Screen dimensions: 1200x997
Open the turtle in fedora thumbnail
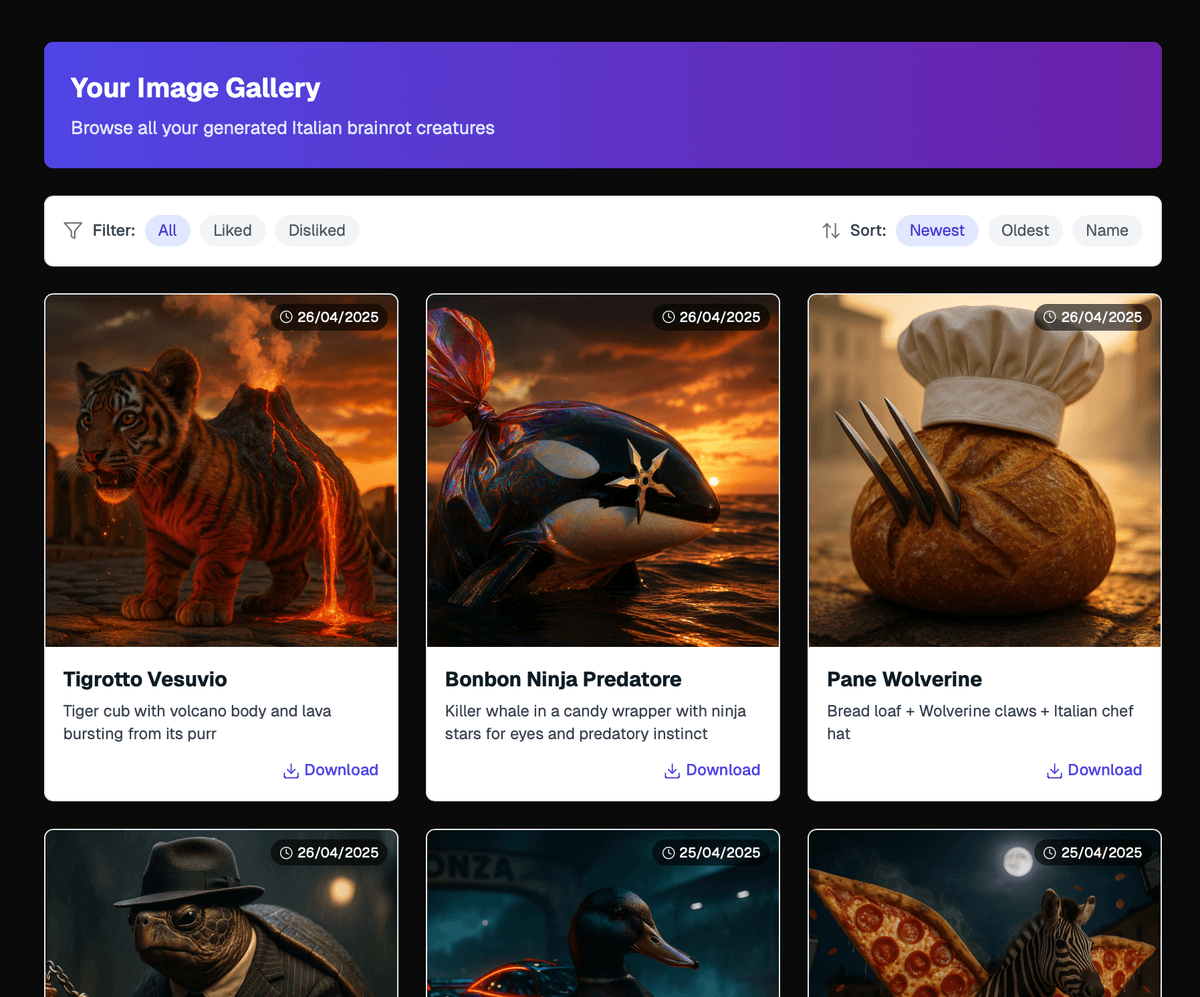click(x=221, y=920)
